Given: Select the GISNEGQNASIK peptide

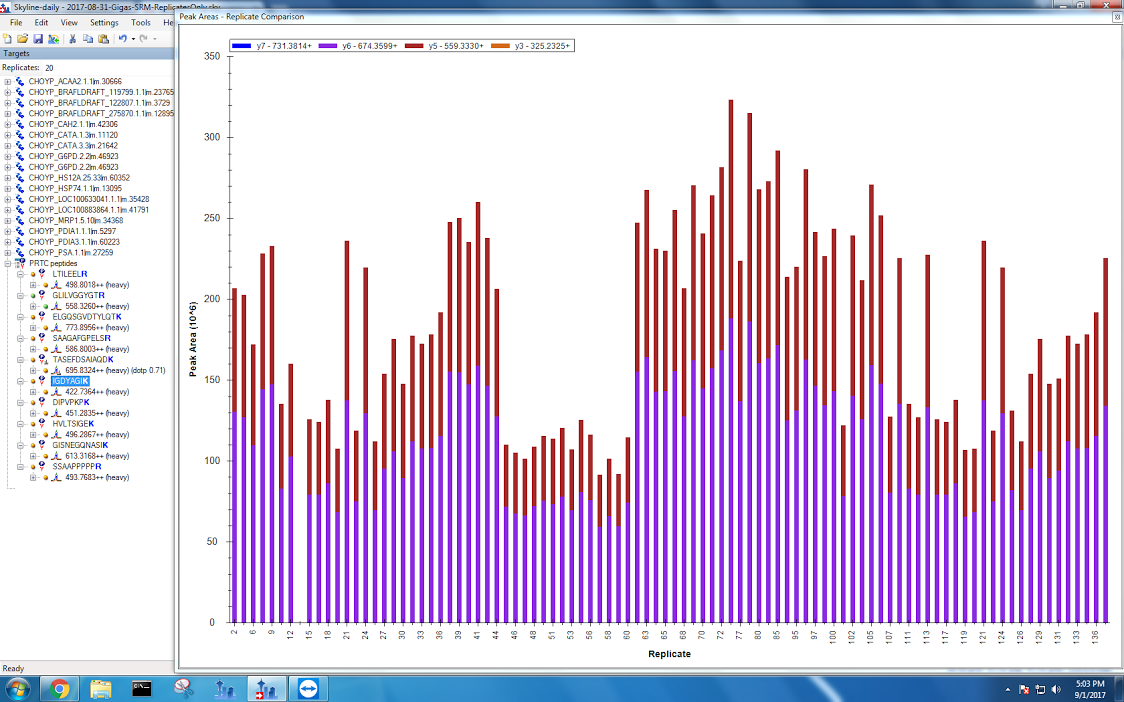Looking at the screenshot, I should (80, 445).
